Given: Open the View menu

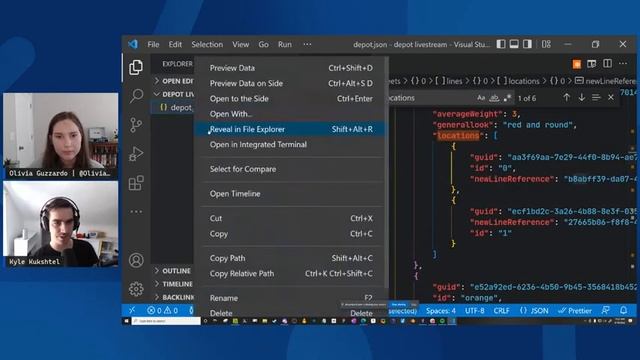Looking at the screenshot, I should (x=240, y=44).
